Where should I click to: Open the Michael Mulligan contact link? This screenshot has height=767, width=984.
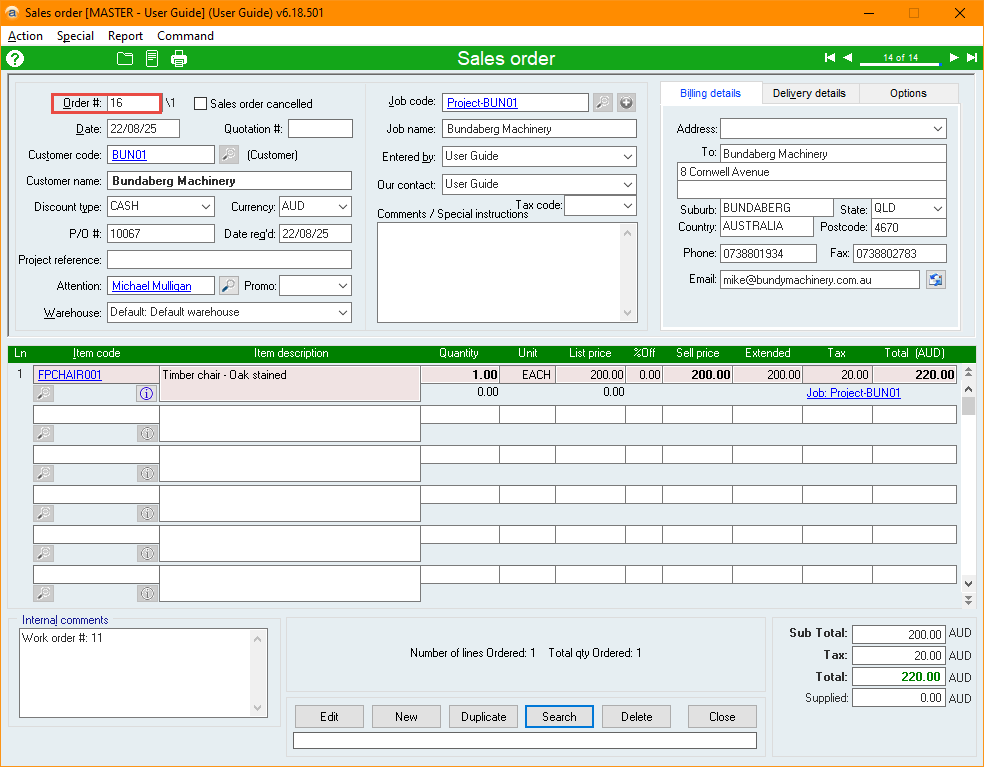(x=152, y=286)
